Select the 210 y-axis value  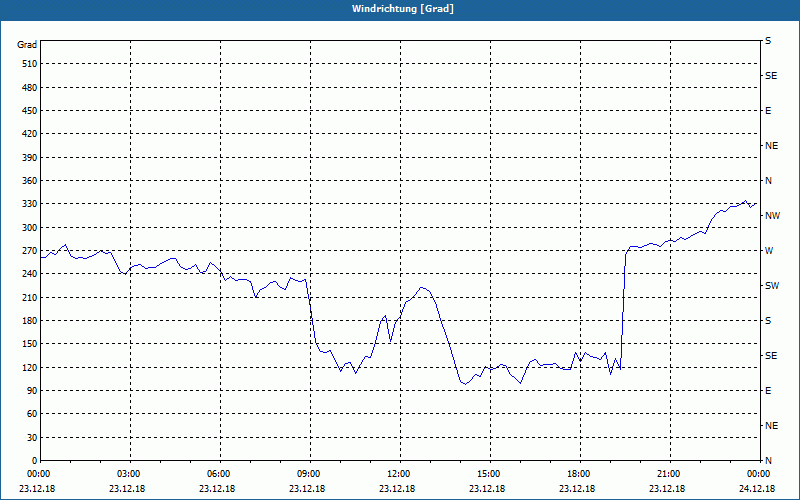30,297
